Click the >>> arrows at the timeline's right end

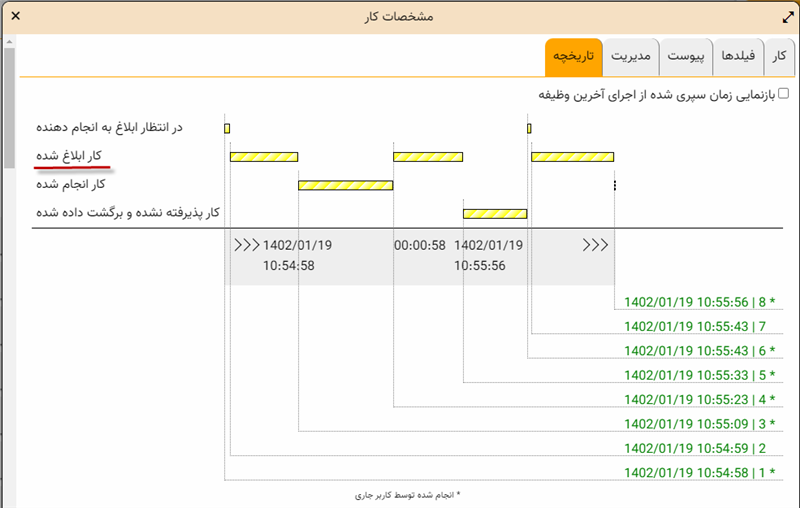click(x=595, y=244)
